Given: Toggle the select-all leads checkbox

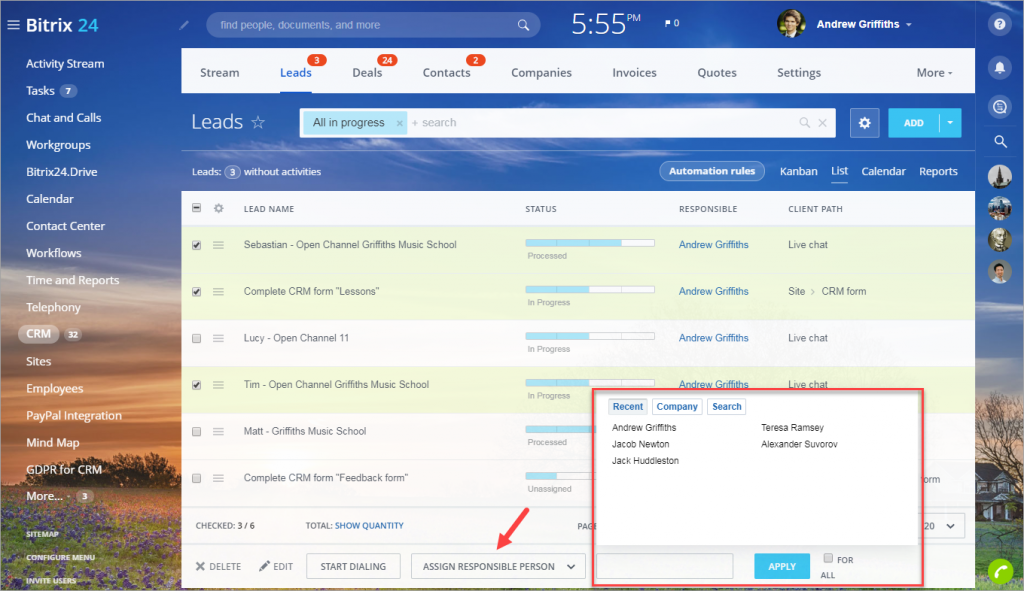Looking at the screenshot, I should click(197, 208).
